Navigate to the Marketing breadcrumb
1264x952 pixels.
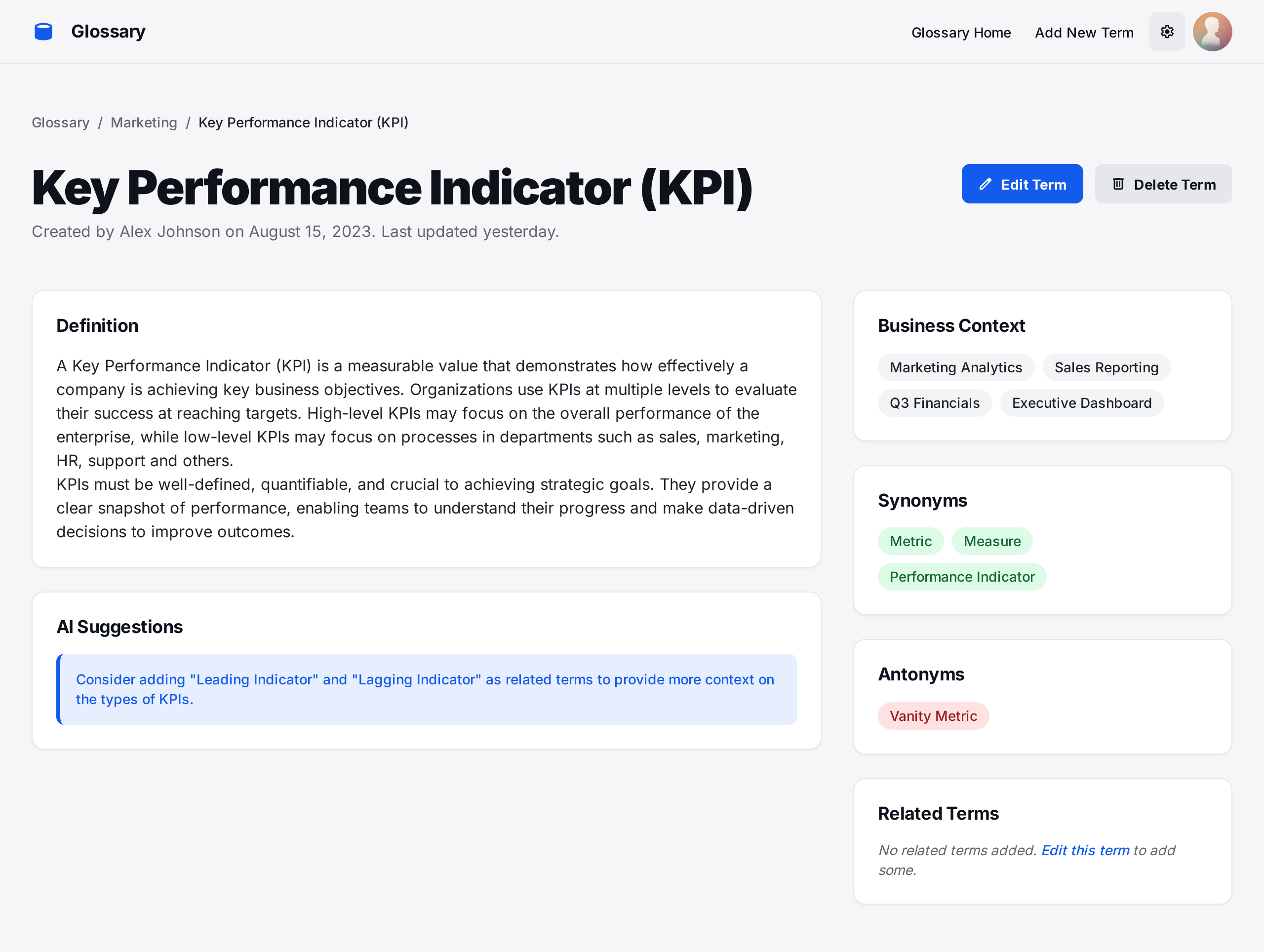pos(144,123)
